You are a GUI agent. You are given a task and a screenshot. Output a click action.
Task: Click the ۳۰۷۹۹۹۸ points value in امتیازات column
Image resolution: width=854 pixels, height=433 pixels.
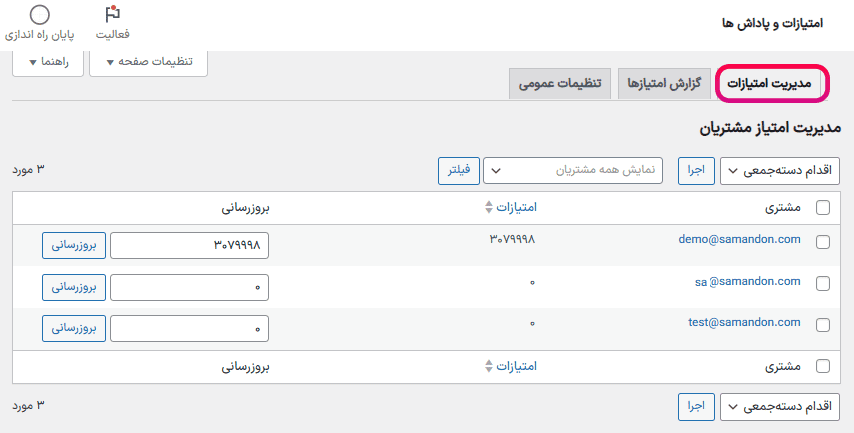[x=512, y=239]
